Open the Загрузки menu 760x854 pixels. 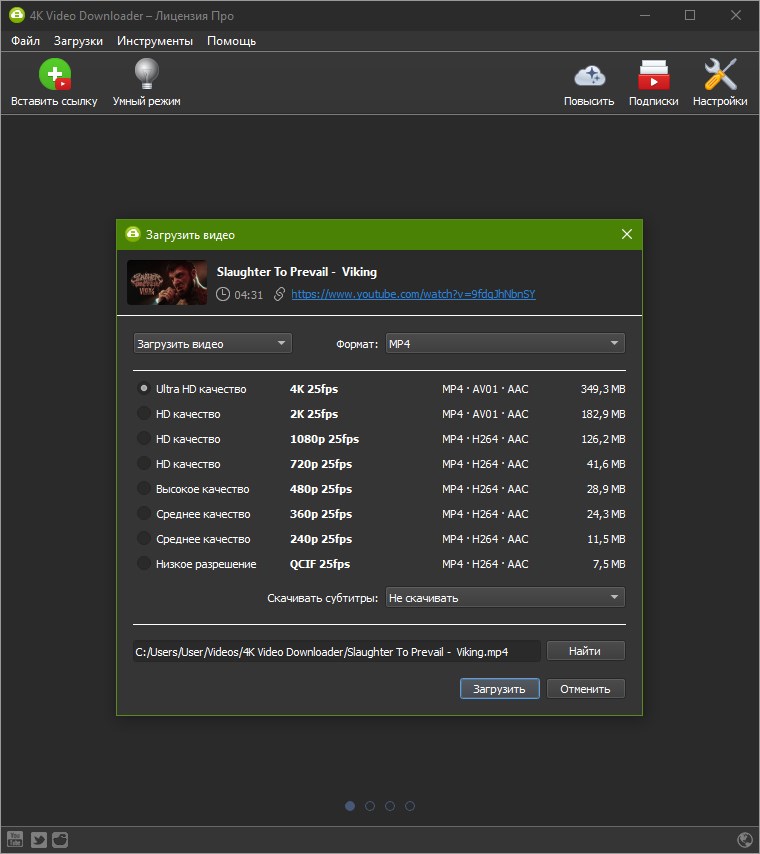tap(78, 41)
